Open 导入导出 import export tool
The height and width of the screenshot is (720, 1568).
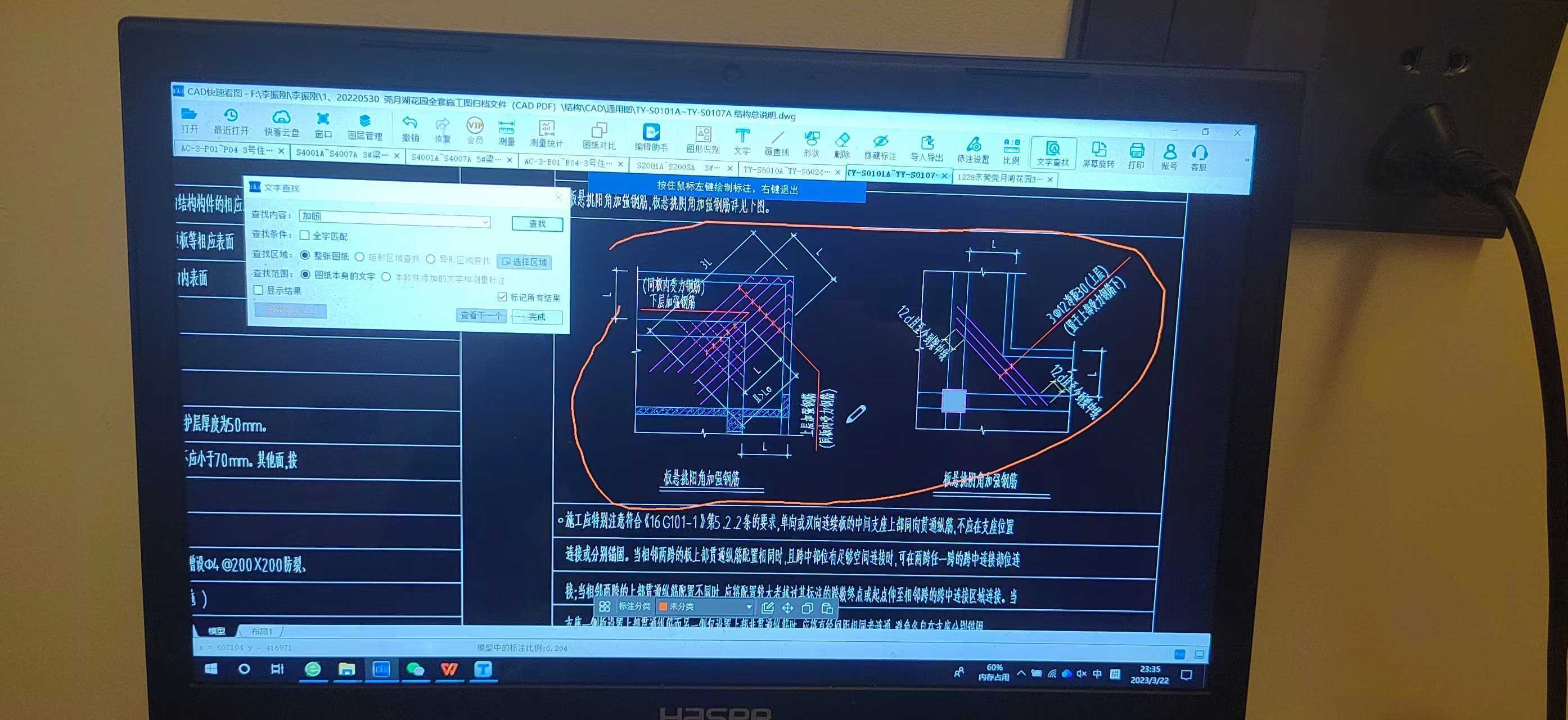[x=926, y=149]
